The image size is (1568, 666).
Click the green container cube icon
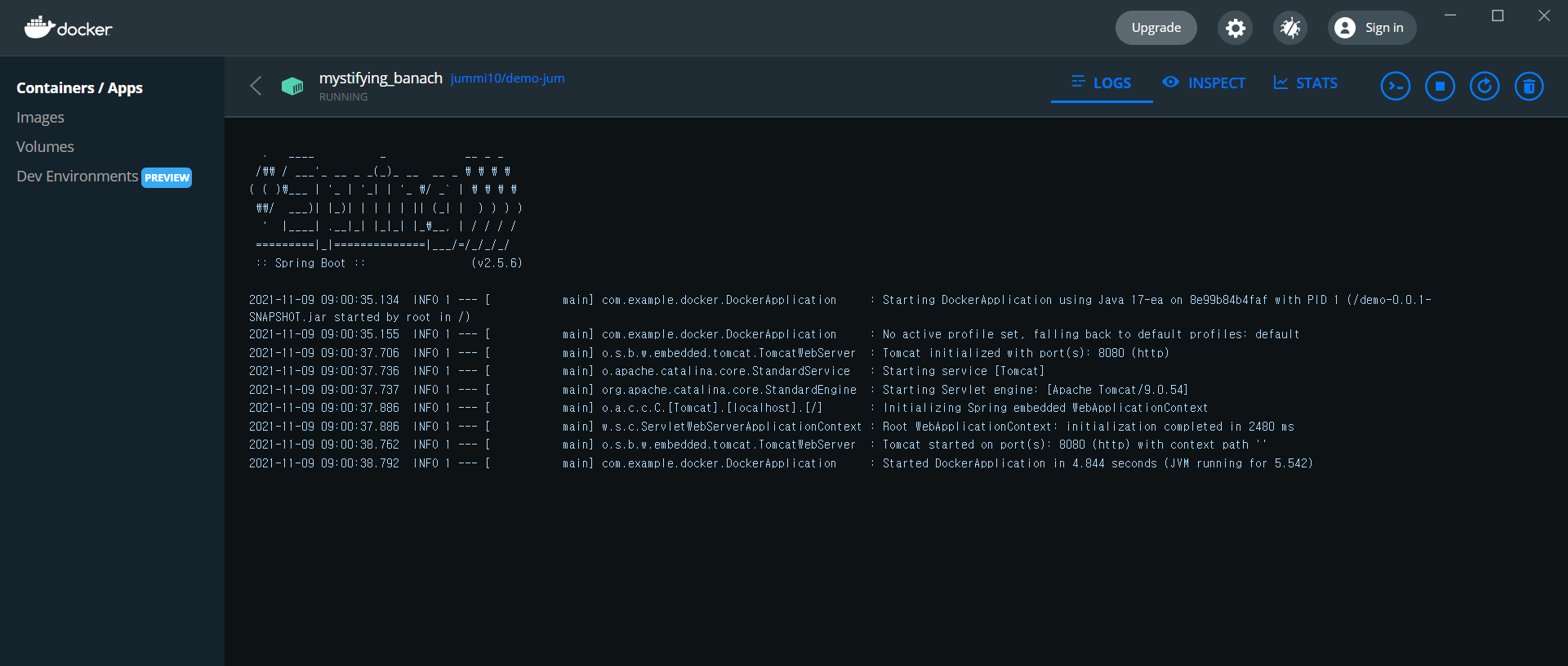pos(292,86)
